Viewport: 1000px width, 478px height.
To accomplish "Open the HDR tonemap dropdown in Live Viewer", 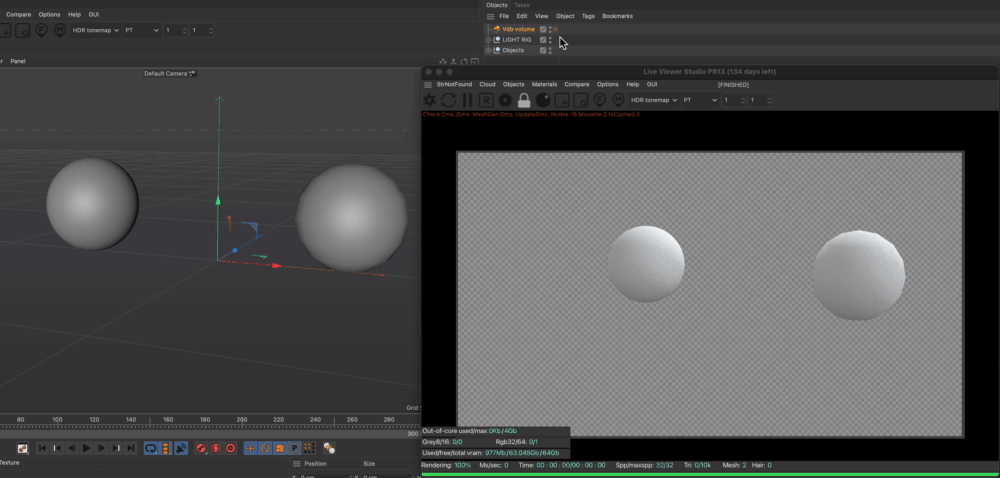I will pos(655,100).
